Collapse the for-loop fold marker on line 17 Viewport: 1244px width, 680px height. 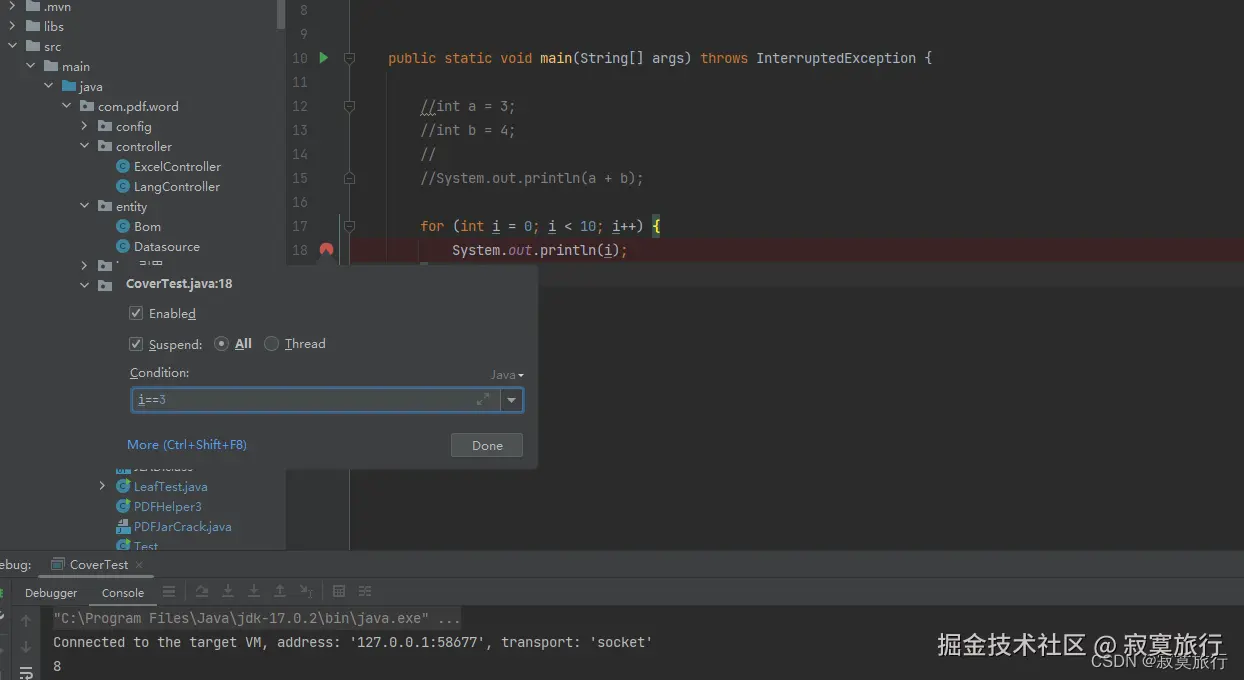coord(349,226)
